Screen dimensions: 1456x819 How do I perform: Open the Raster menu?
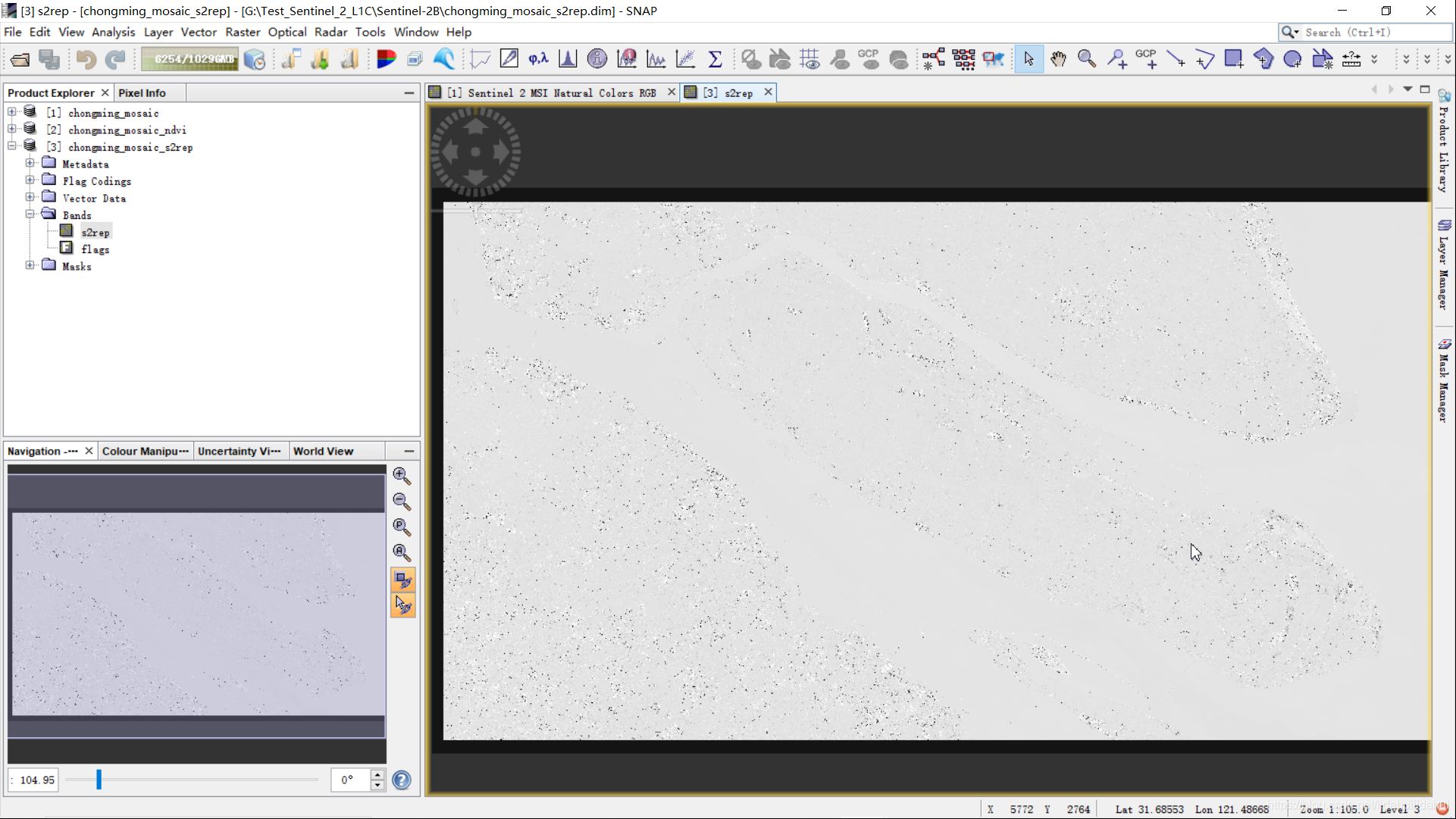[x=242, y=31]
